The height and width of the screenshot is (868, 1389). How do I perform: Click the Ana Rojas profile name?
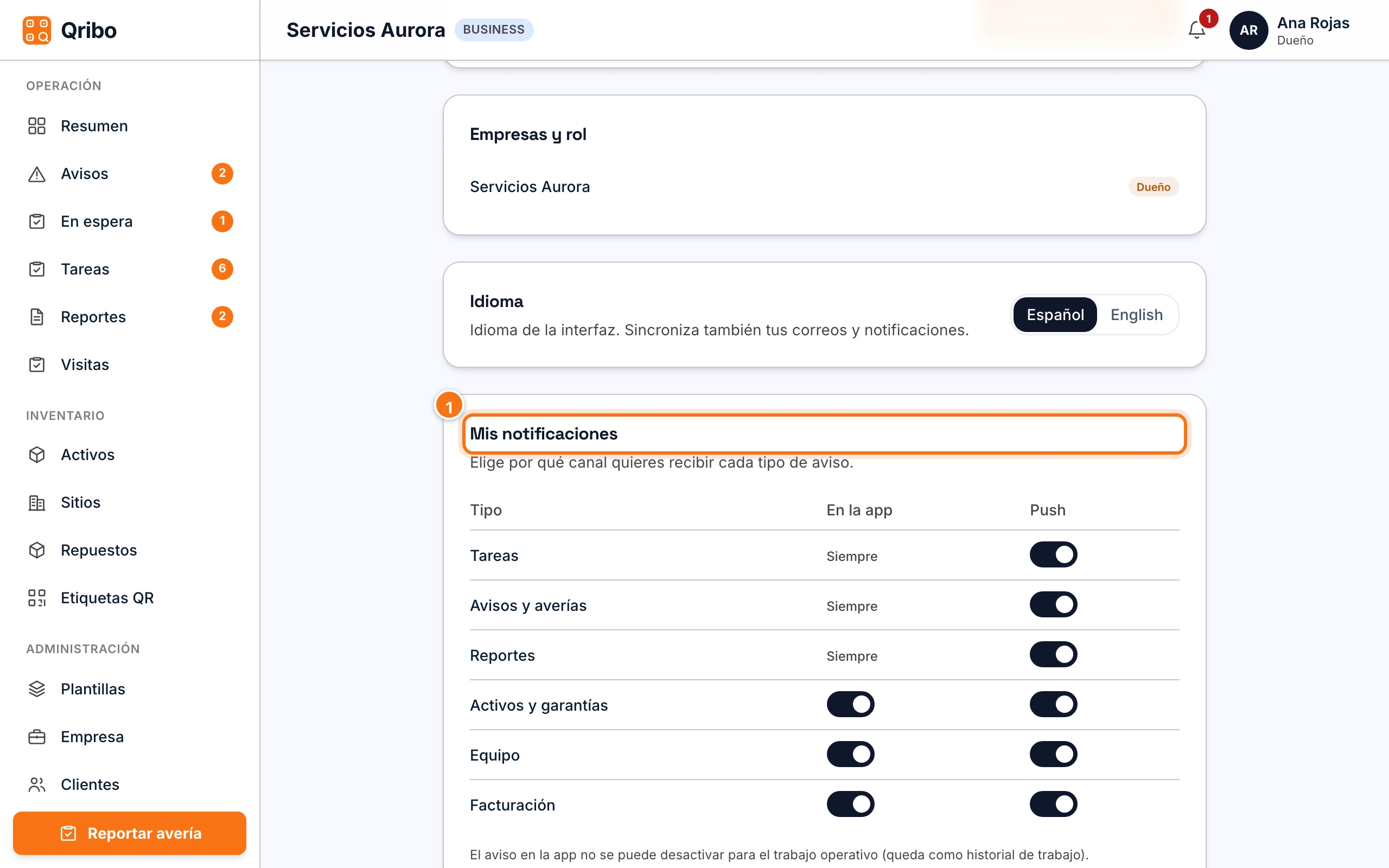tap(1312, 23)
